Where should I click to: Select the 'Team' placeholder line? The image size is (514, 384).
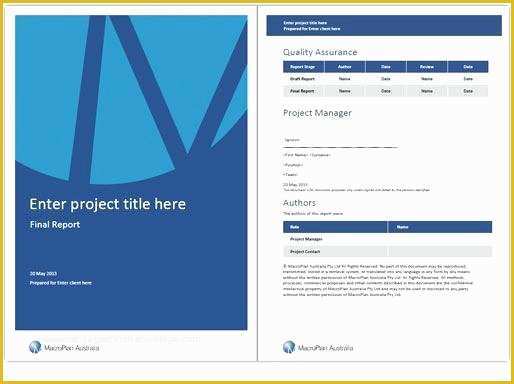tap(290, 175)
